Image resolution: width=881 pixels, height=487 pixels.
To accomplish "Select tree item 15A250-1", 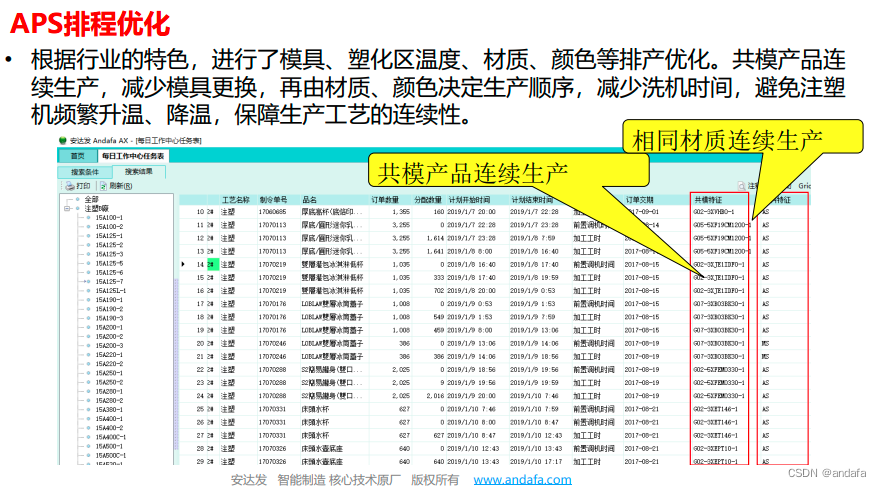I will point(109,374).
